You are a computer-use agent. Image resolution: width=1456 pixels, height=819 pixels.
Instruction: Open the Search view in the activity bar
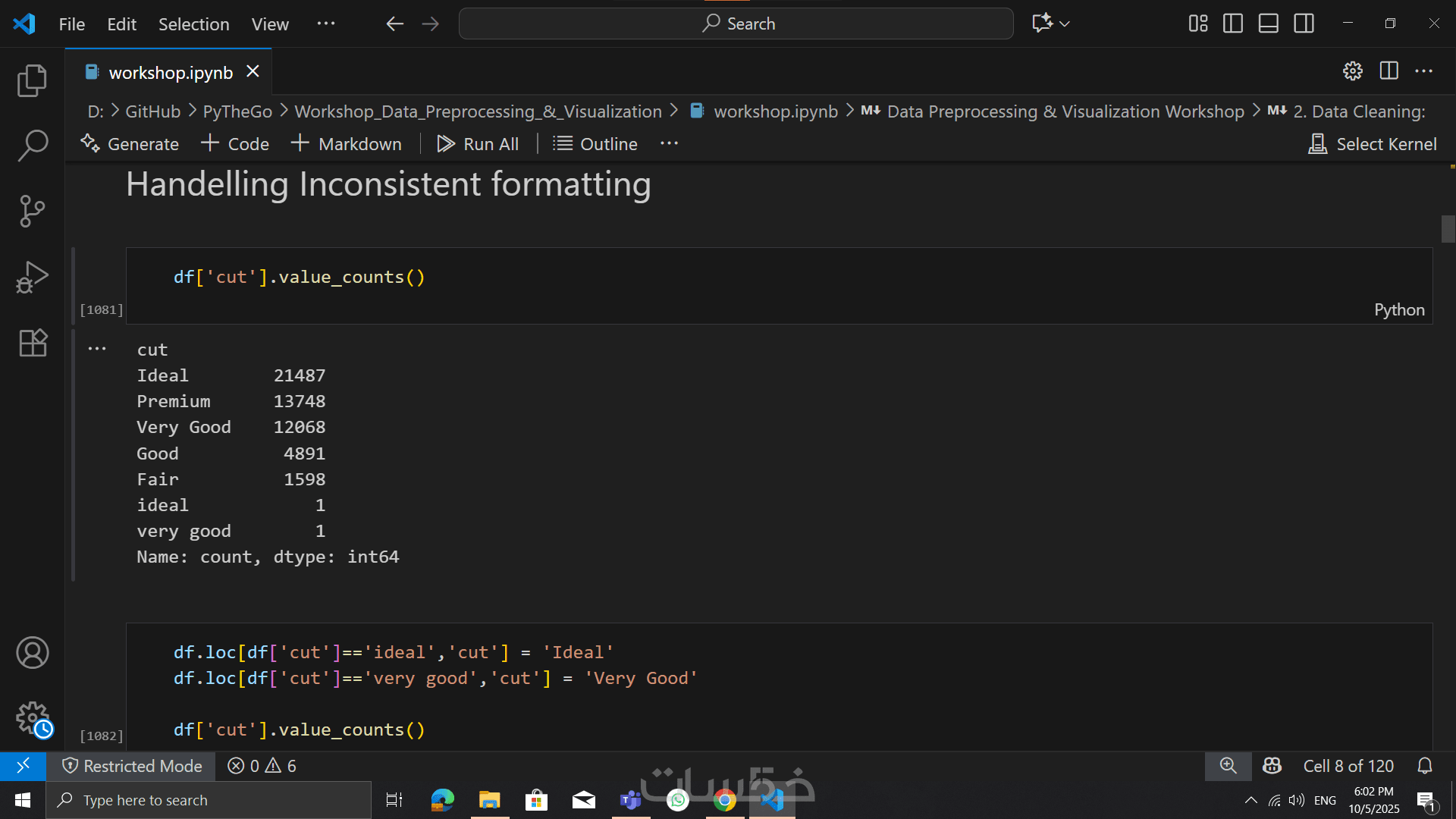pyautogui.click(x=32, y=145)
